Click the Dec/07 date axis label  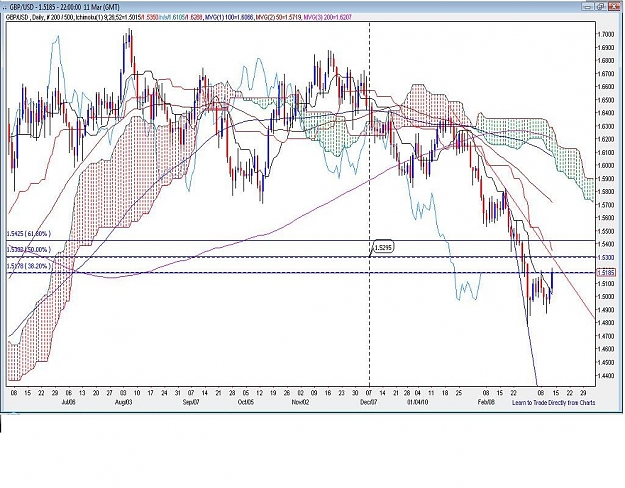369,402
